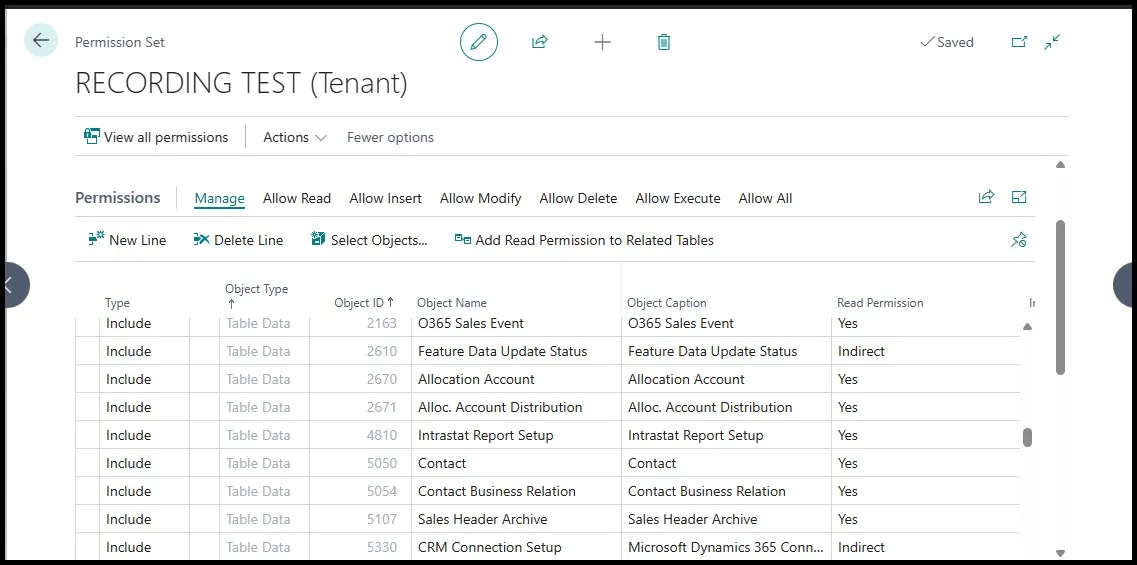
Task: Click object ID 4810
Action: (x=381, y=435)
